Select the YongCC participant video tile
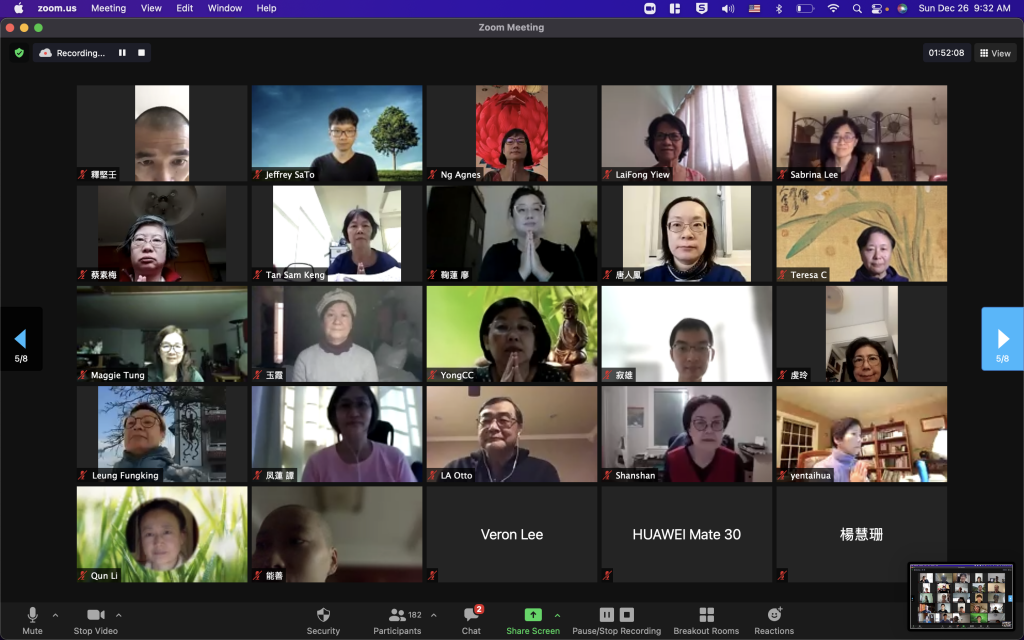The height and width of the screenshot is (640, 1024). click(x=512, y=334)
